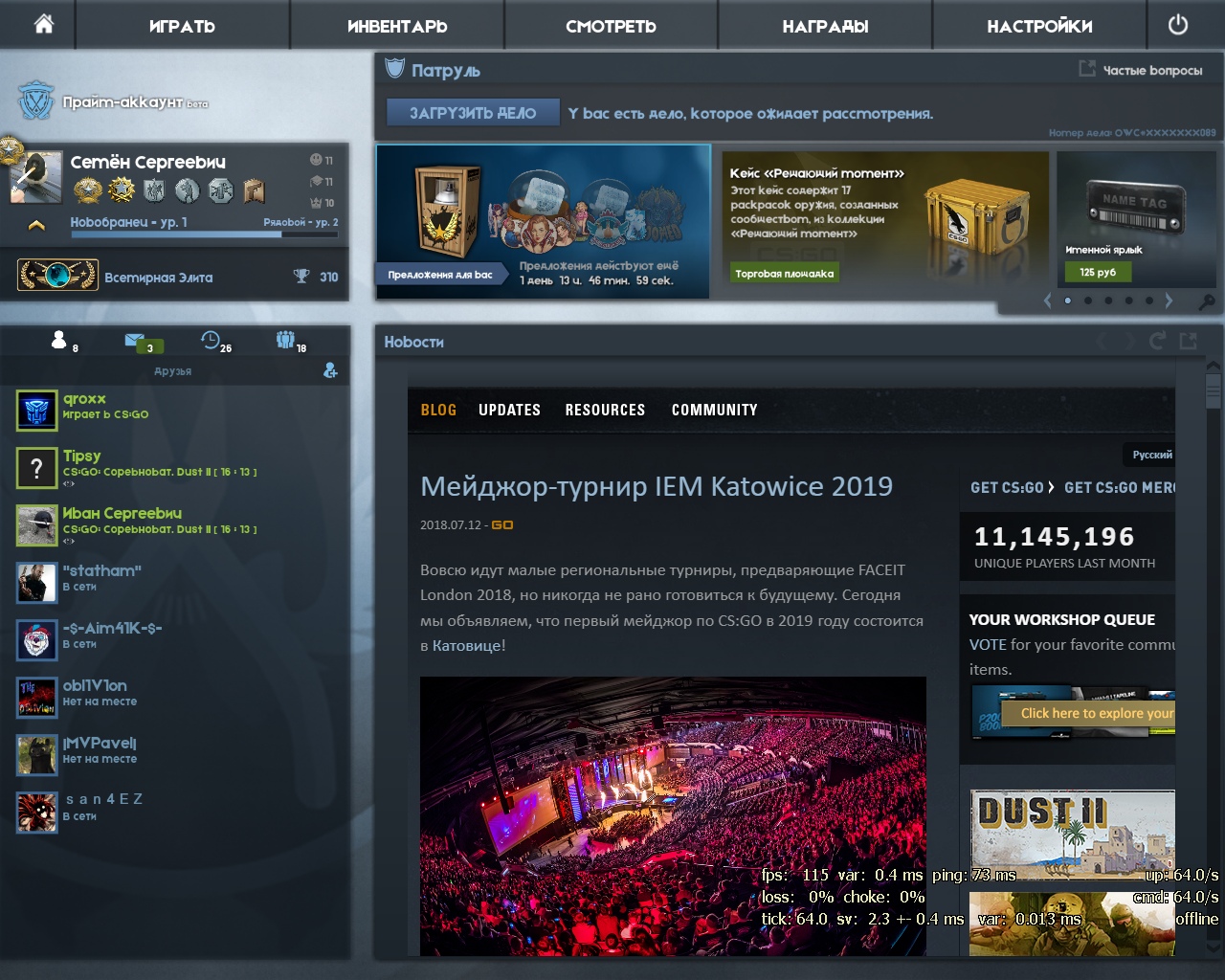Viewport: 1225px width, 980px height.
Task: Show recent players via clock icon
Action: point(211,341)
